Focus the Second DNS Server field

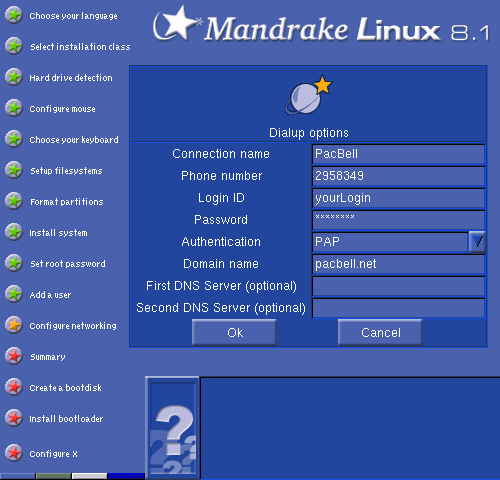tap(398, 308)
